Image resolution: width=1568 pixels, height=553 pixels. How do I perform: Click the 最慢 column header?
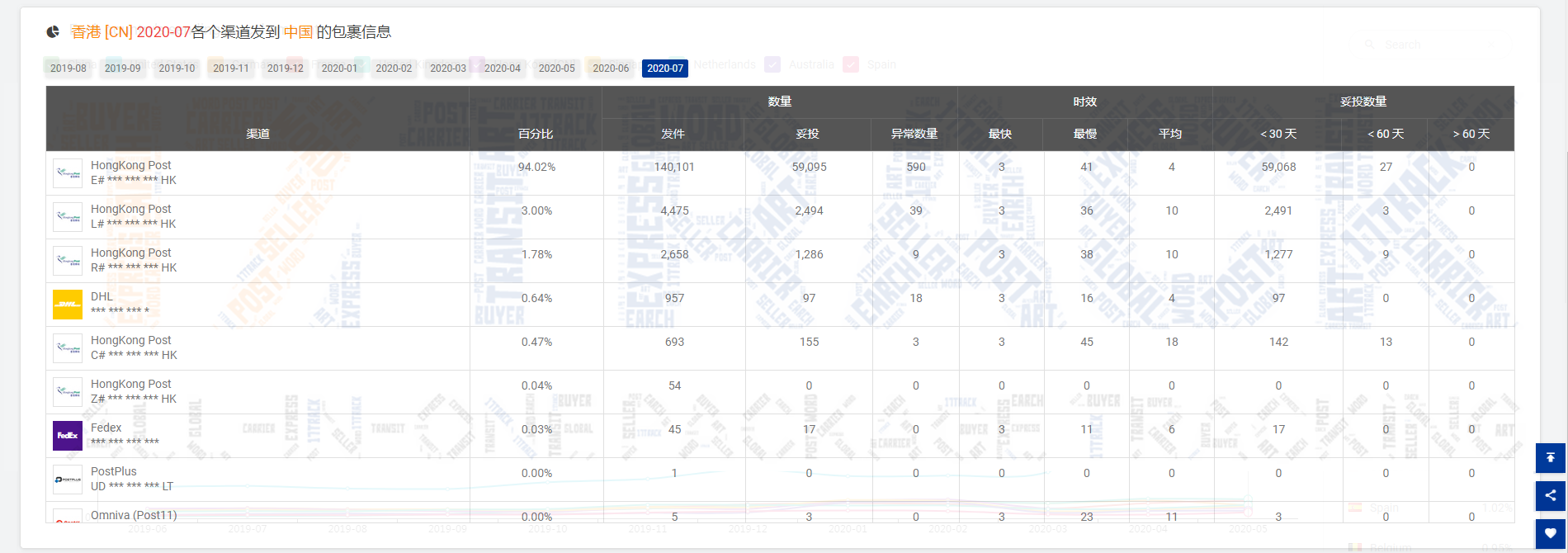click(x=1085, y=134)
